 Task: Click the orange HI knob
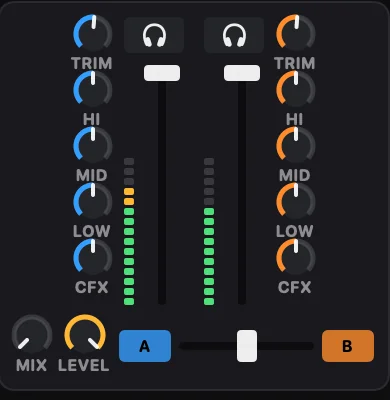point(296,90)
